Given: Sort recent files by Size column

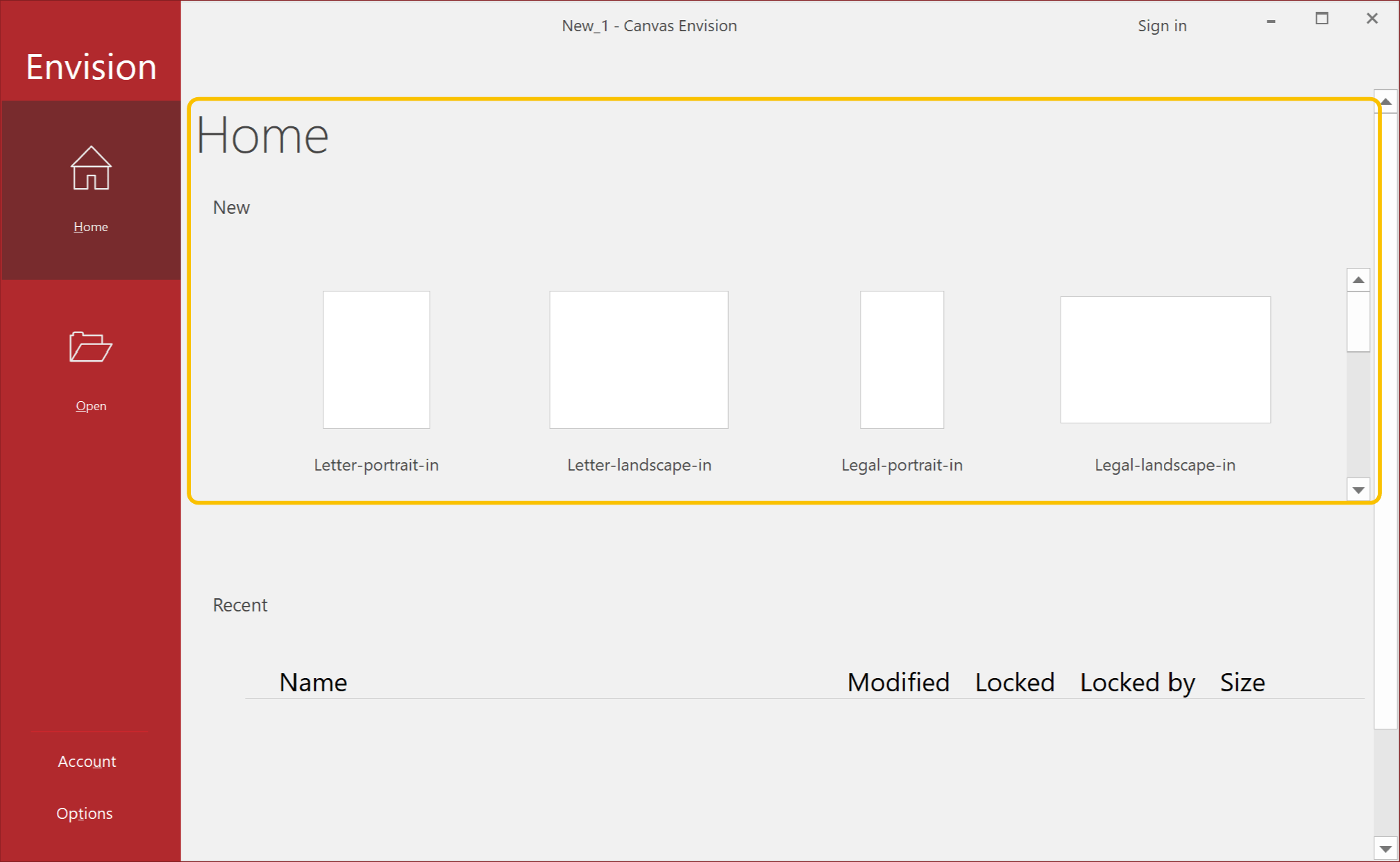Looking at the screenshot, I should (1242, 682).
